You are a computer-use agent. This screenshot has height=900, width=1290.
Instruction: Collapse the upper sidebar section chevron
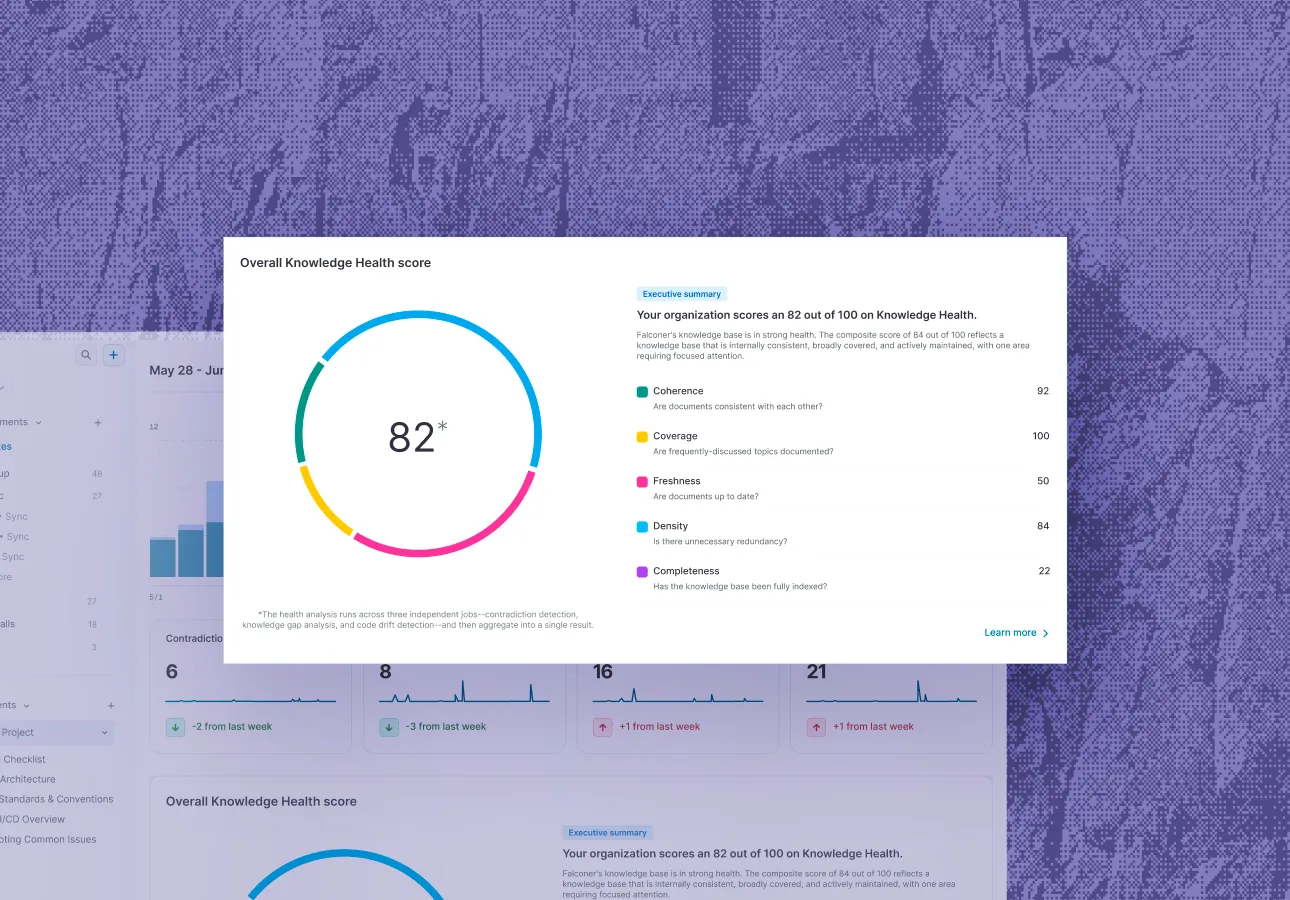pyautogui.click(x=38, y=423)
